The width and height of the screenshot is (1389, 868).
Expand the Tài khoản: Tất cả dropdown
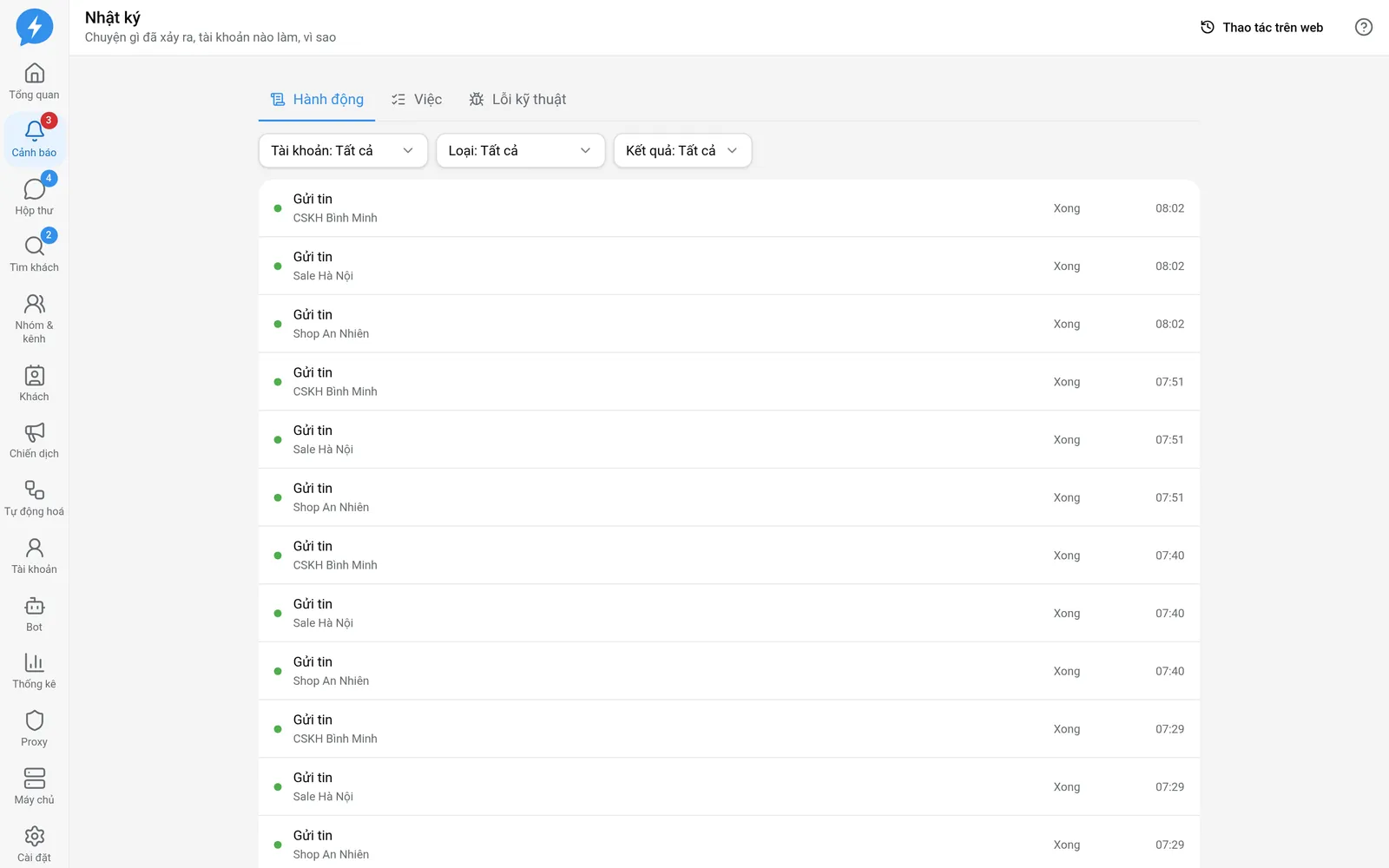tap(343, 150)
